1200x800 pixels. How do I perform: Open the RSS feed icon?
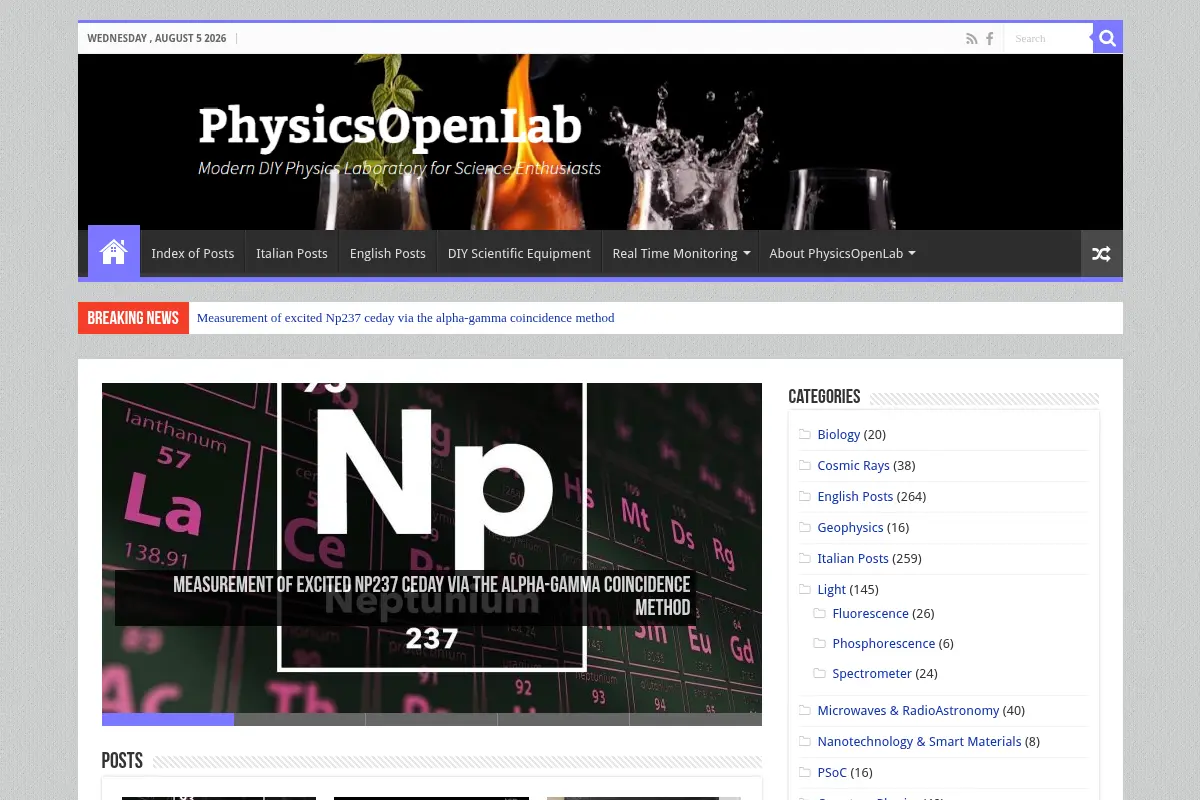pyautogui.click(x=971, y=39)
